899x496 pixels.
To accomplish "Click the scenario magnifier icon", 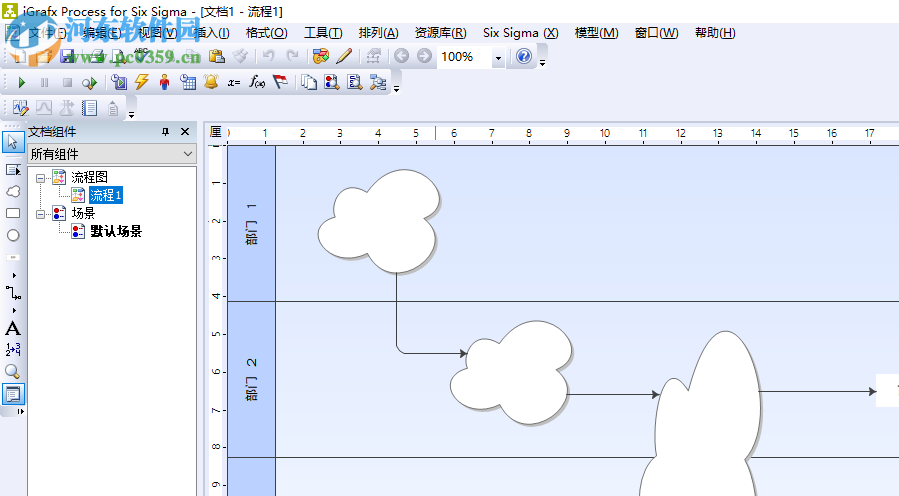I will click(331, 82).
